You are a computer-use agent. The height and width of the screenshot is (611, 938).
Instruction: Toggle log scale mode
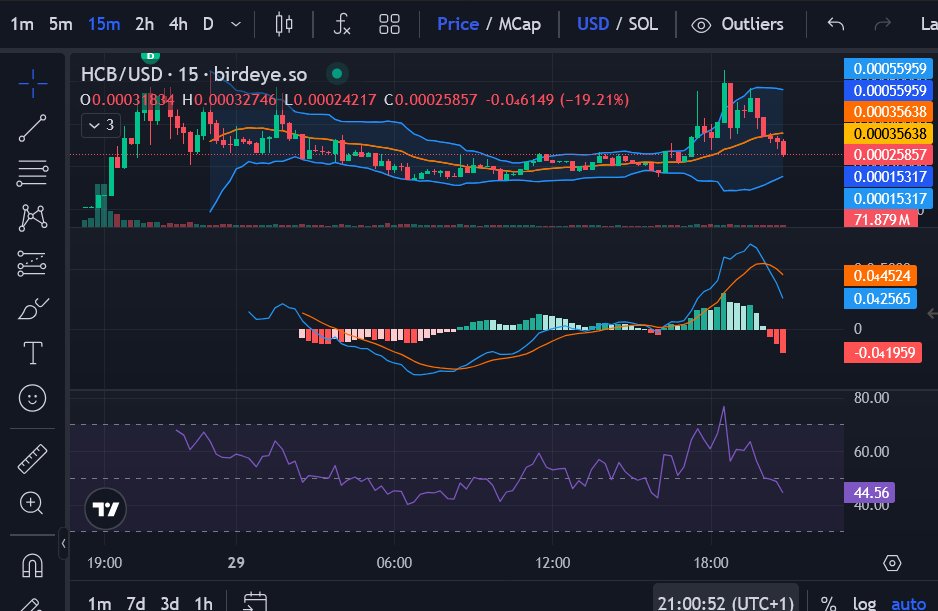coord(864,603)
